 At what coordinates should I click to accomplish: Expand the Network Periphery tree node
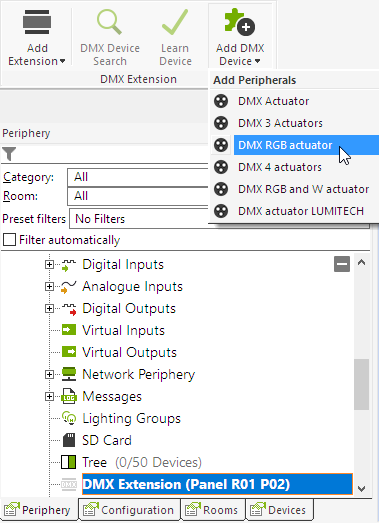tap(49, 375)
